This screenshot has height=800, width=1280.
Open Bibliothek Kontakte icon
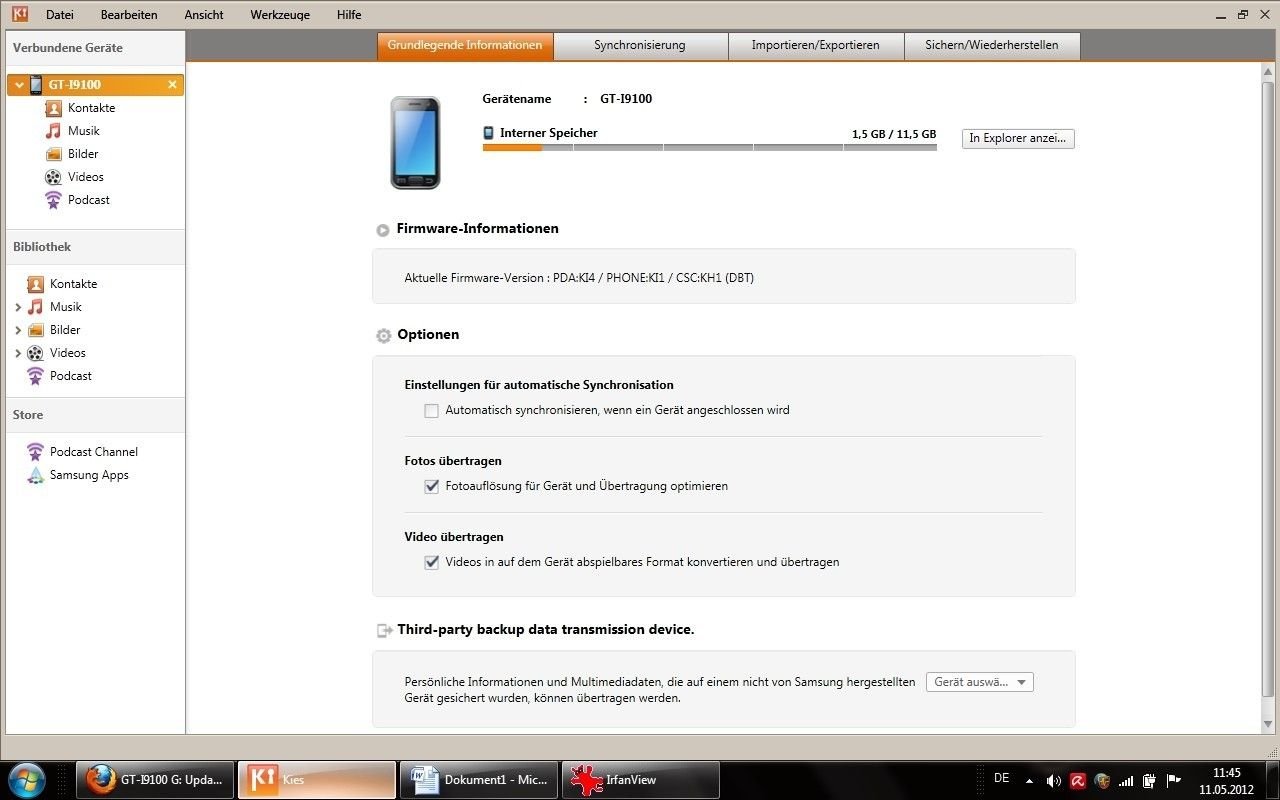coord(36,284)
